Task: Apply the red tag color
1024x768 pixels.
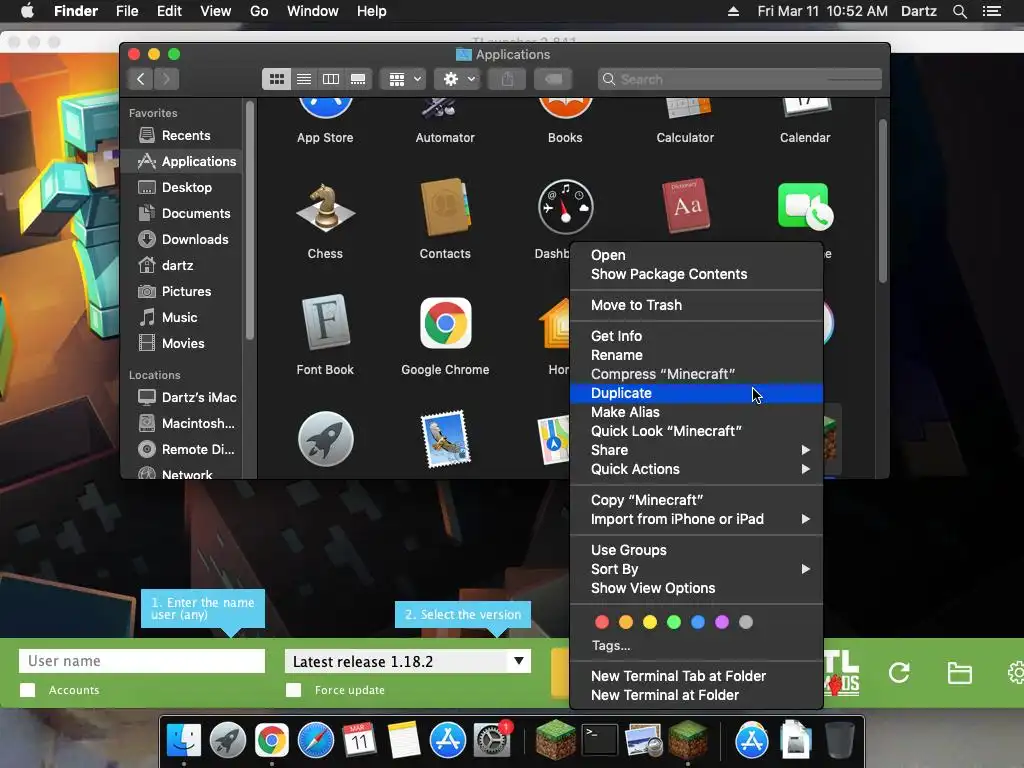Action: [602, 622]
